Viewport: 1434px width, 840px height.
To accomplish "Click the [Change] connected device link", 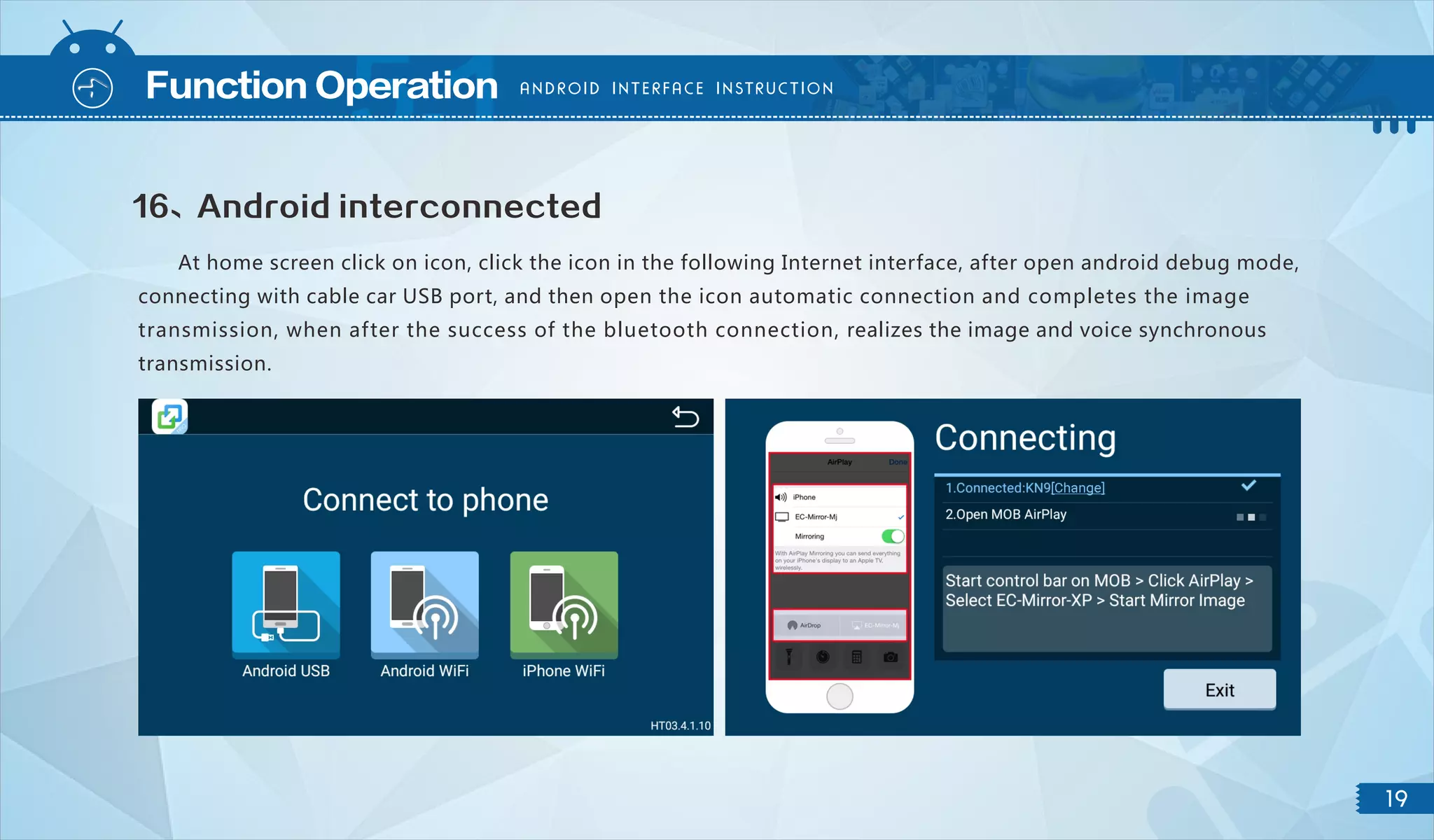I will [x=1078, y=488].
